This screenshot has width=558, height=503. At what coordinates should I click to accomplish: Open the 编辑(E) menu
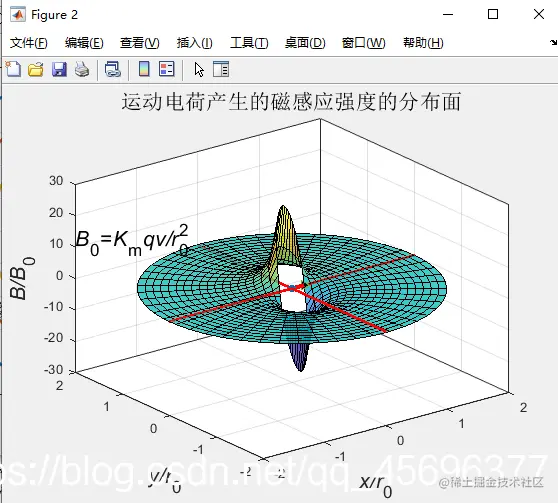(x=84, y=43)
